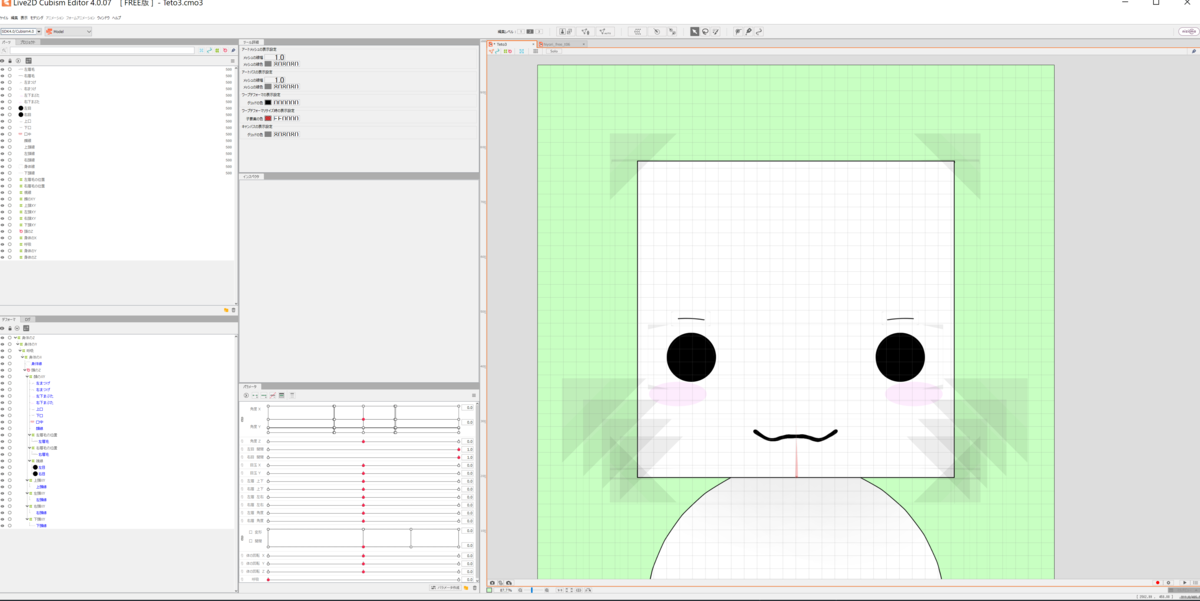Click the blue cross icon in canvas toolbar
Screen dimensions: 1200x601
(x=521, y=51)
